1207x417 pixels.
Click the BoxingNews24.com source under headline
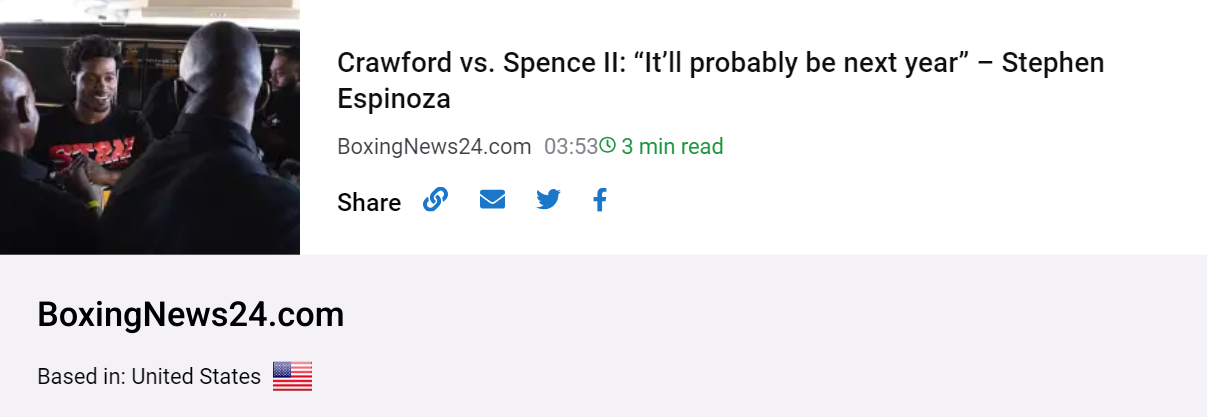pyautogui.click(x=434, y=147)
